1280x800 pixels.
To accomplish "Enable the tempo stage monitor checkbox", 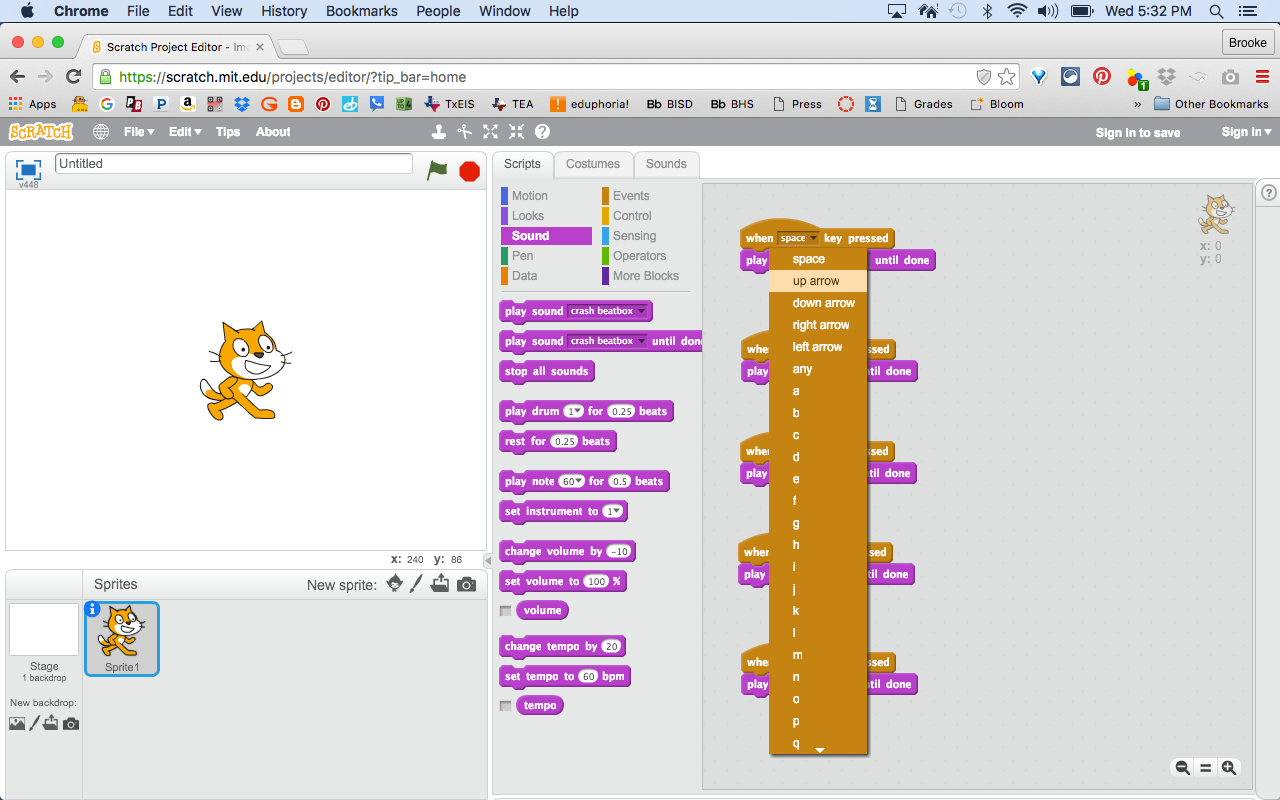I will 505,705.
